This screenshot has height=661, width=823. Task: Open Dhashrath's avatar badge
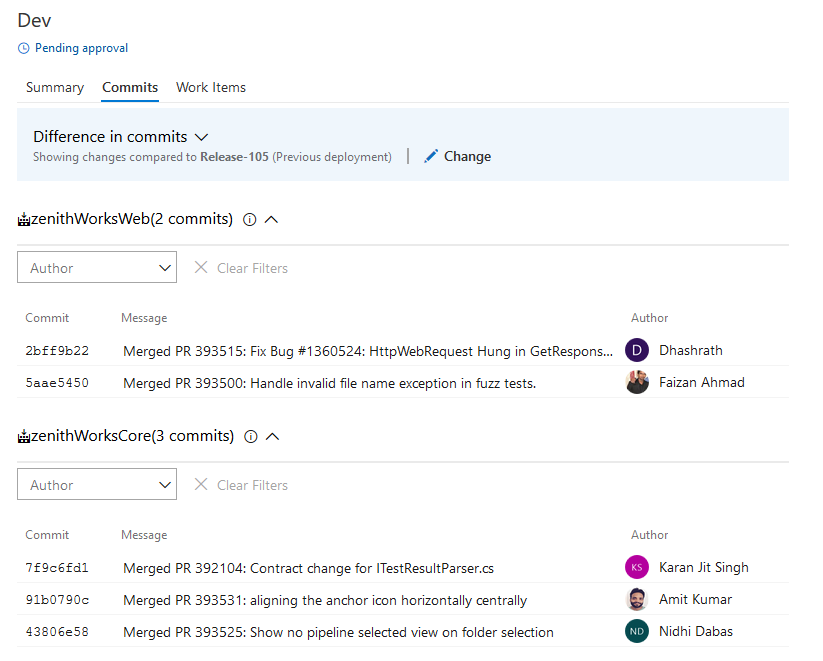637,350
